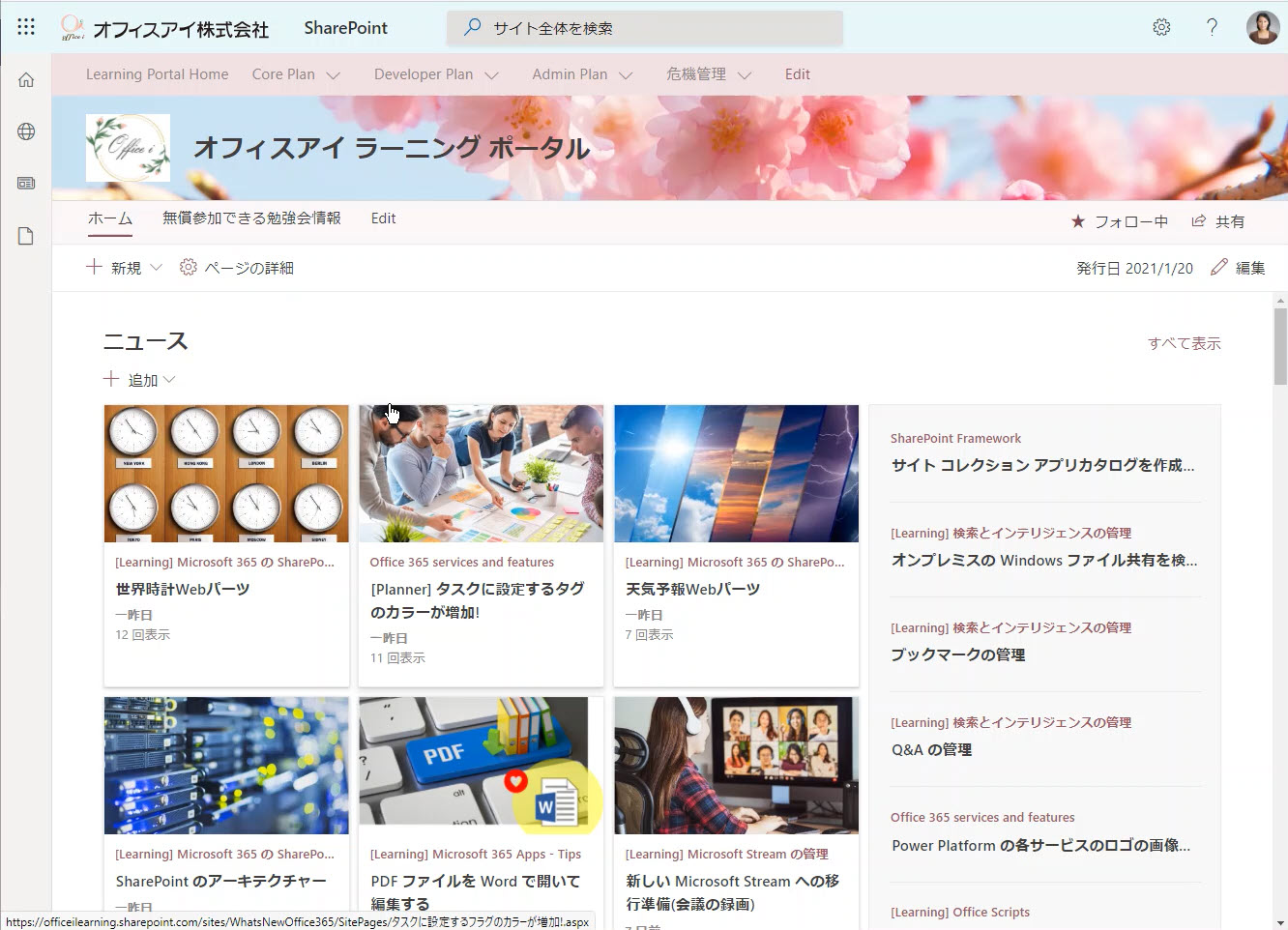
Task: Open the PDF to Word editing article
Action: click(x=476, y=892)
